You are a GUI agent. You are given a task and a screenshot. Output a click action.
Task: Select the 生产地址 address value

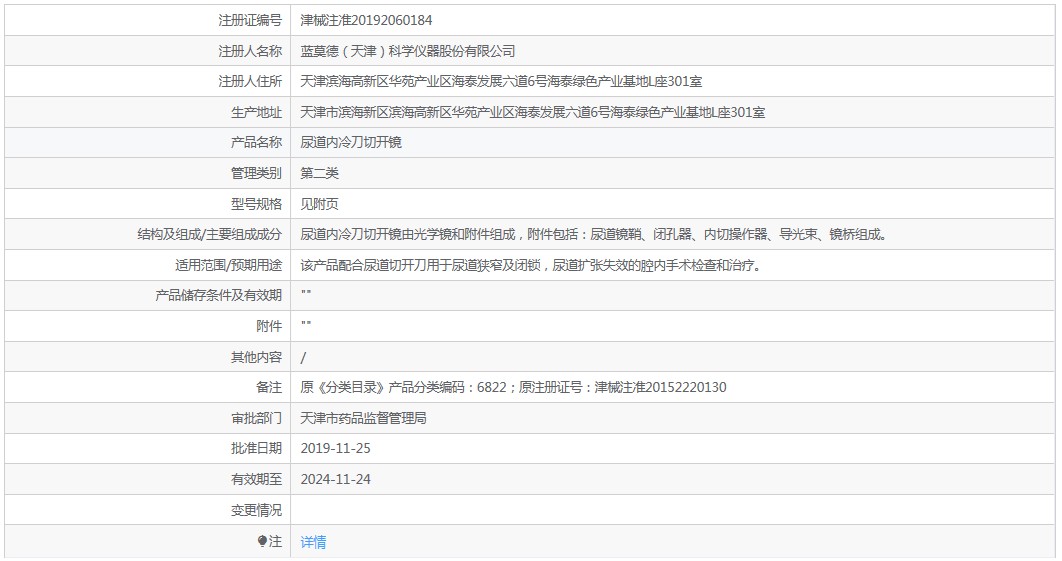[533, 112]
